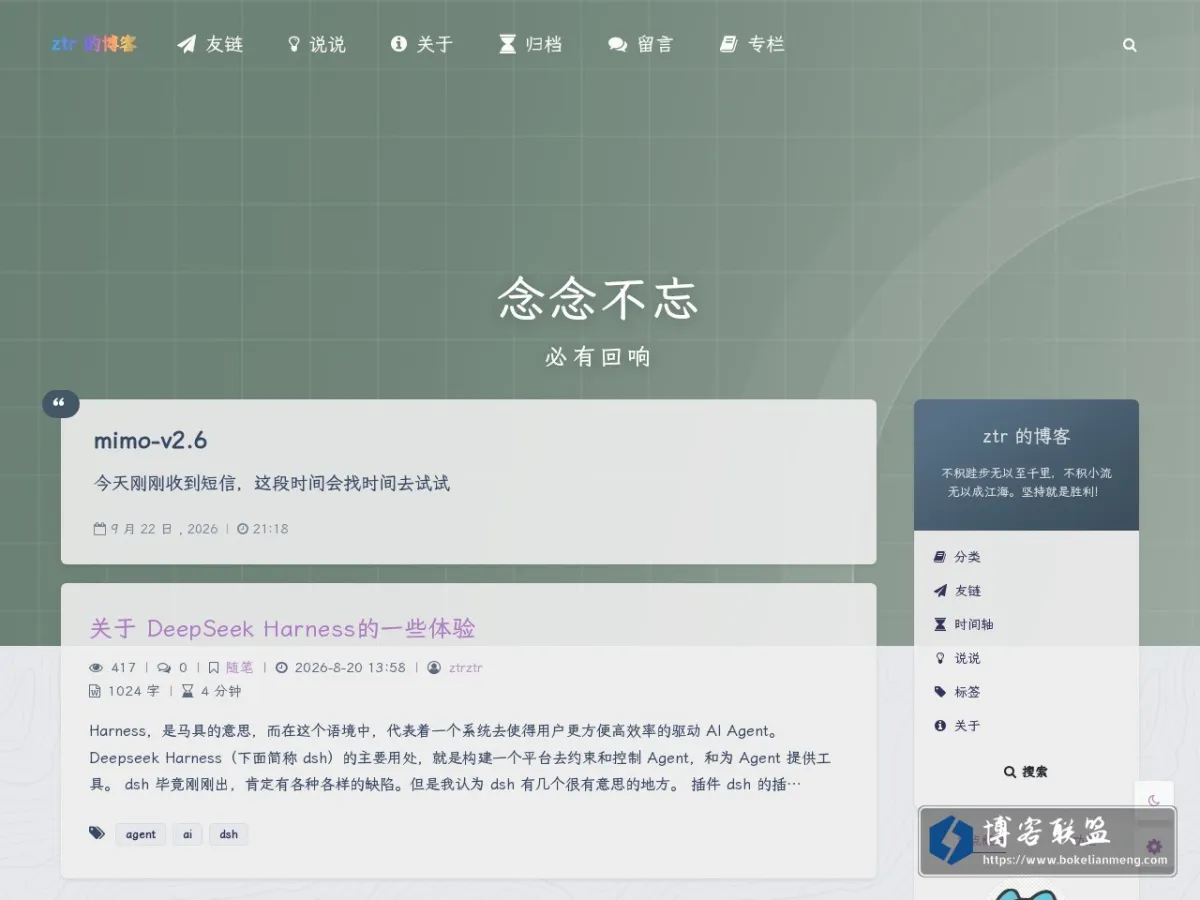Toggle dark mode with the moon icon
Viewport: 1200px width, 900px height.
point(1154,800)
